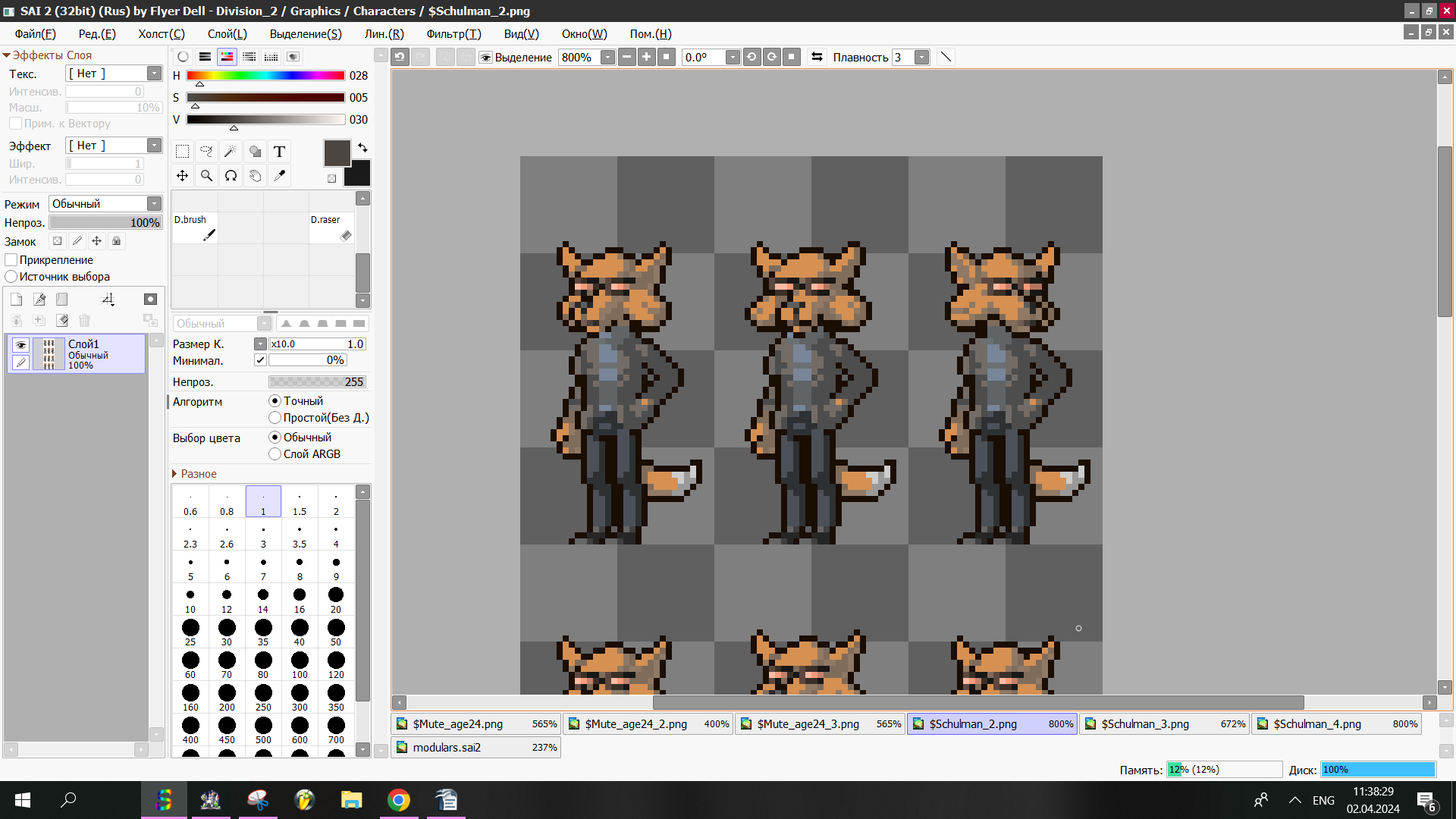Select the Zoom magnifier tool
The width and height of the screenshot is (1456, 819).
pos(206,176)
